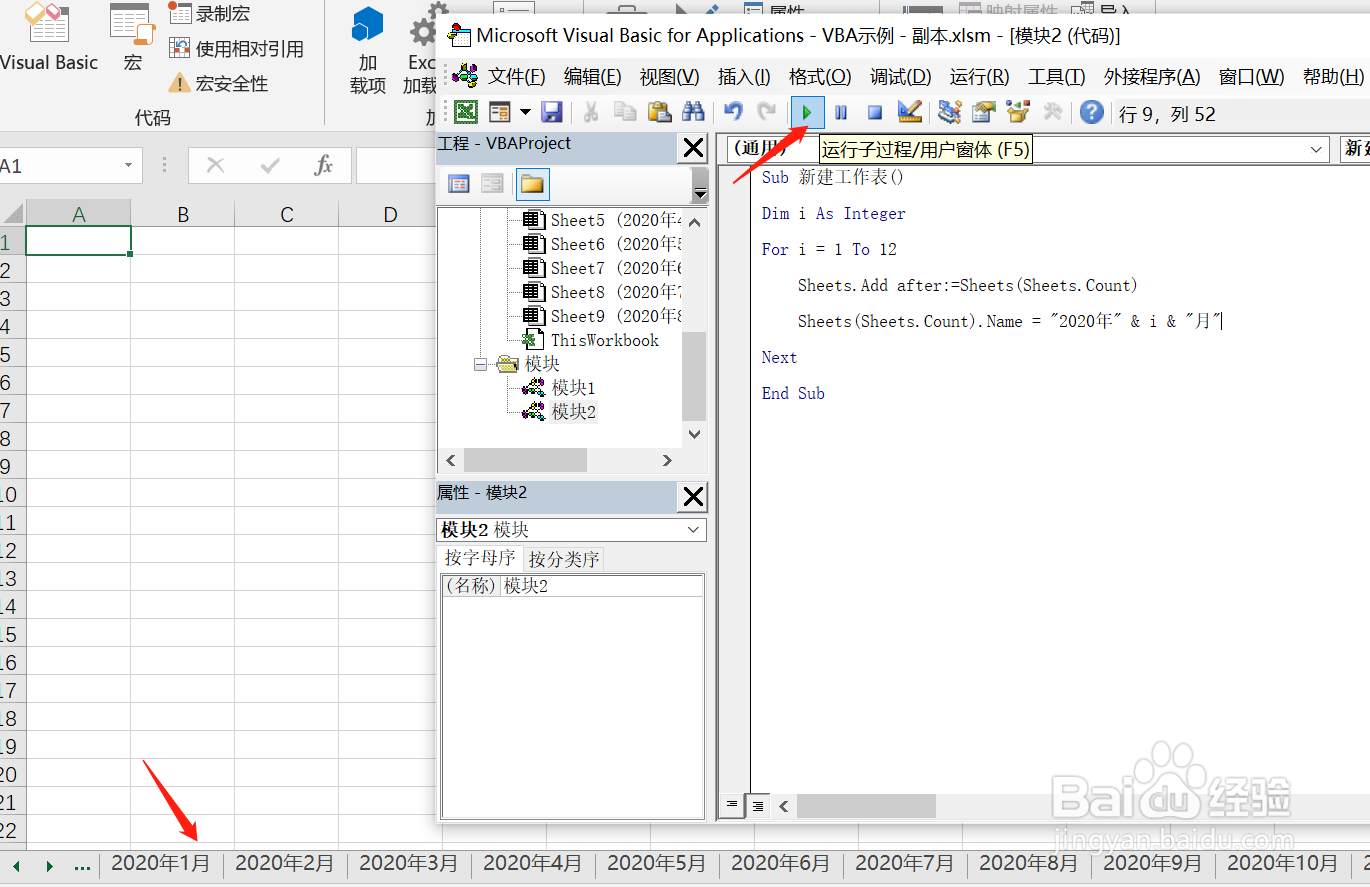Switch to the 按字母序 tab
Viewport: 1370px width, 887px height.
(480, 558)
